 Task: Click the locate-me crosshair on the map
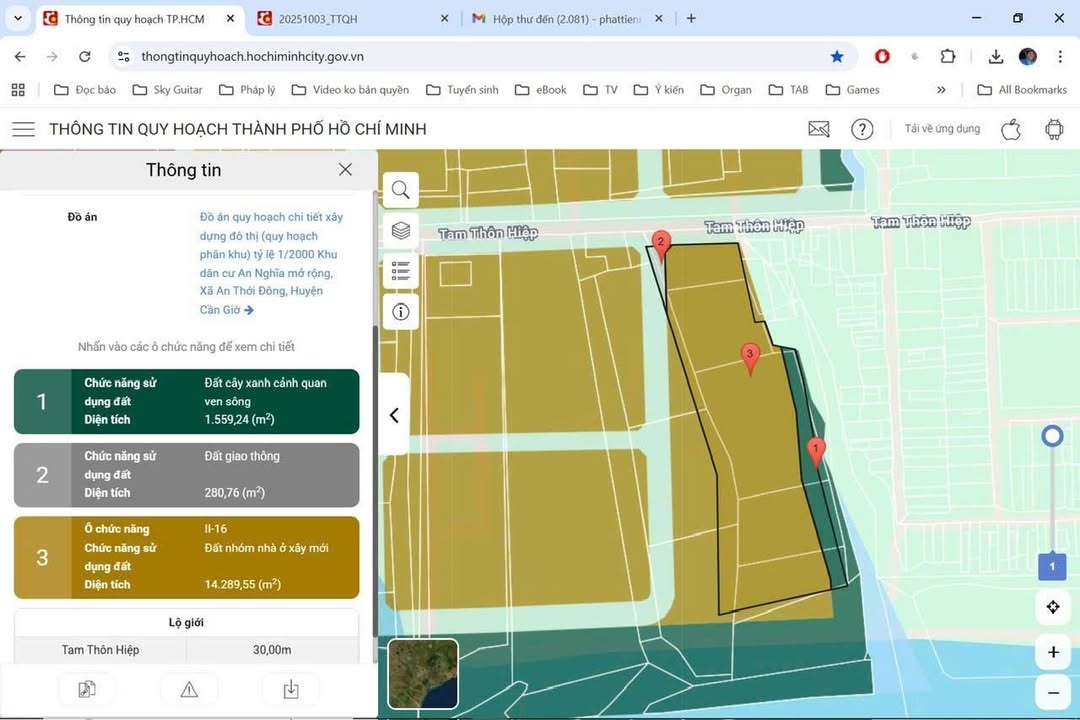click(1053, 606)
